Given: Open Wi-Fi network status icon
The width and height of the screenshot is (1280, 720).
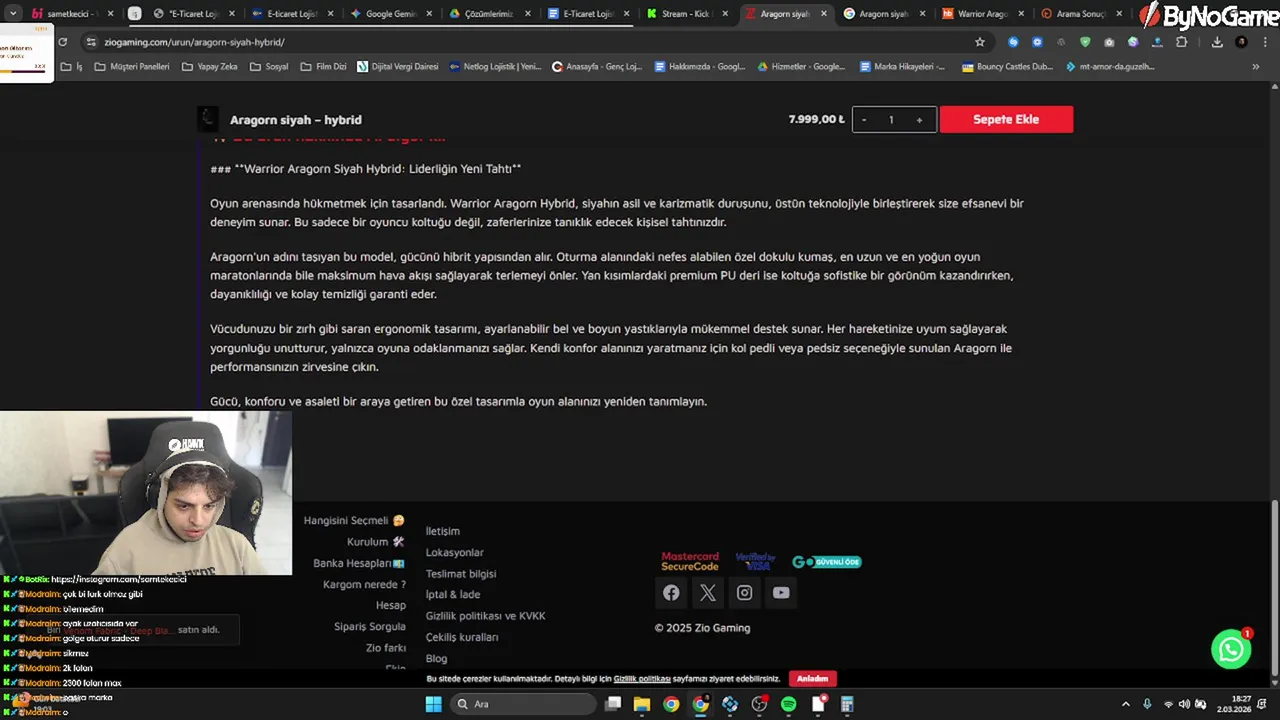Looking at the screenshot, I should click(x=1168, y=704).
